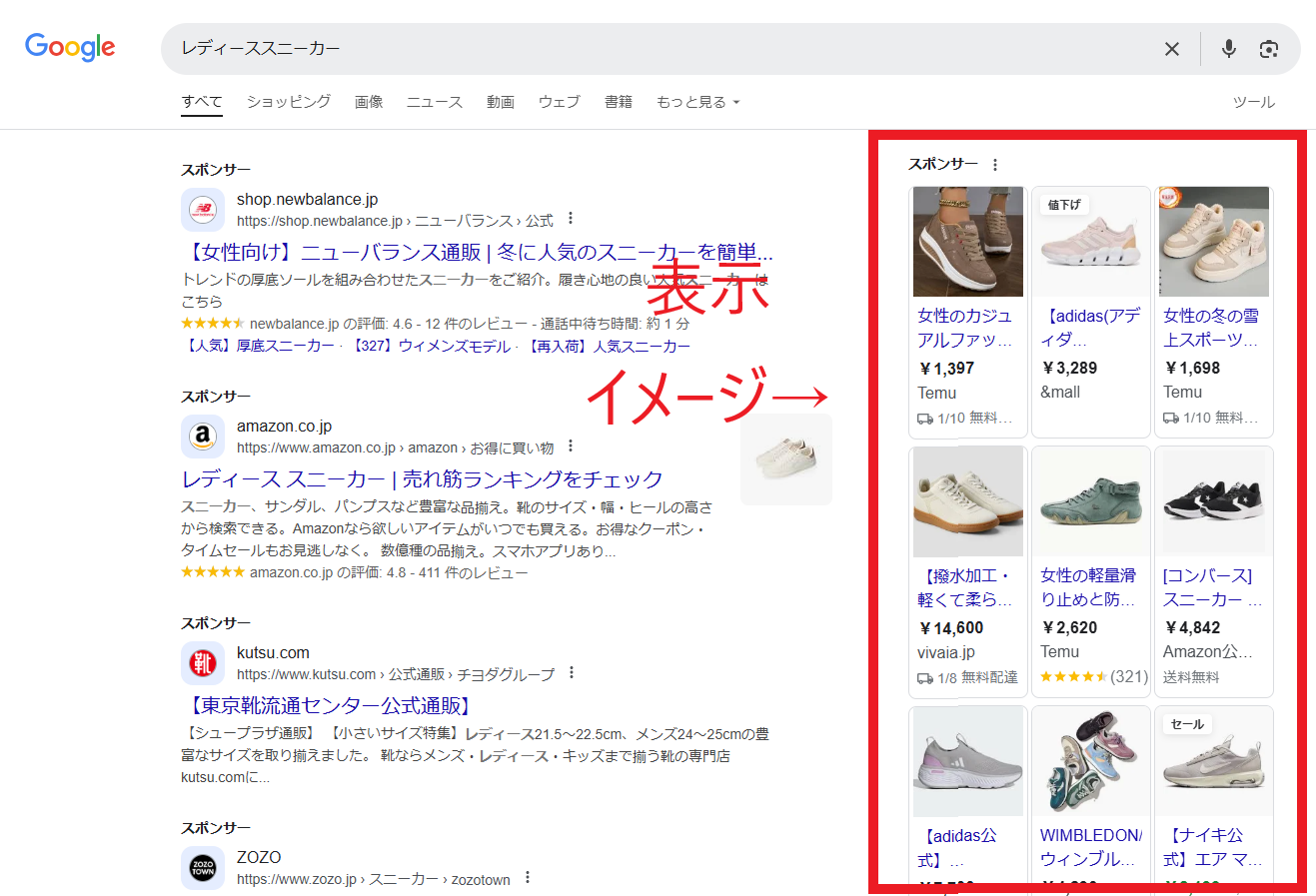Click the ¥2,620 price
The width and height of the screenshot is (1316, 896).
pos(1069,628)
